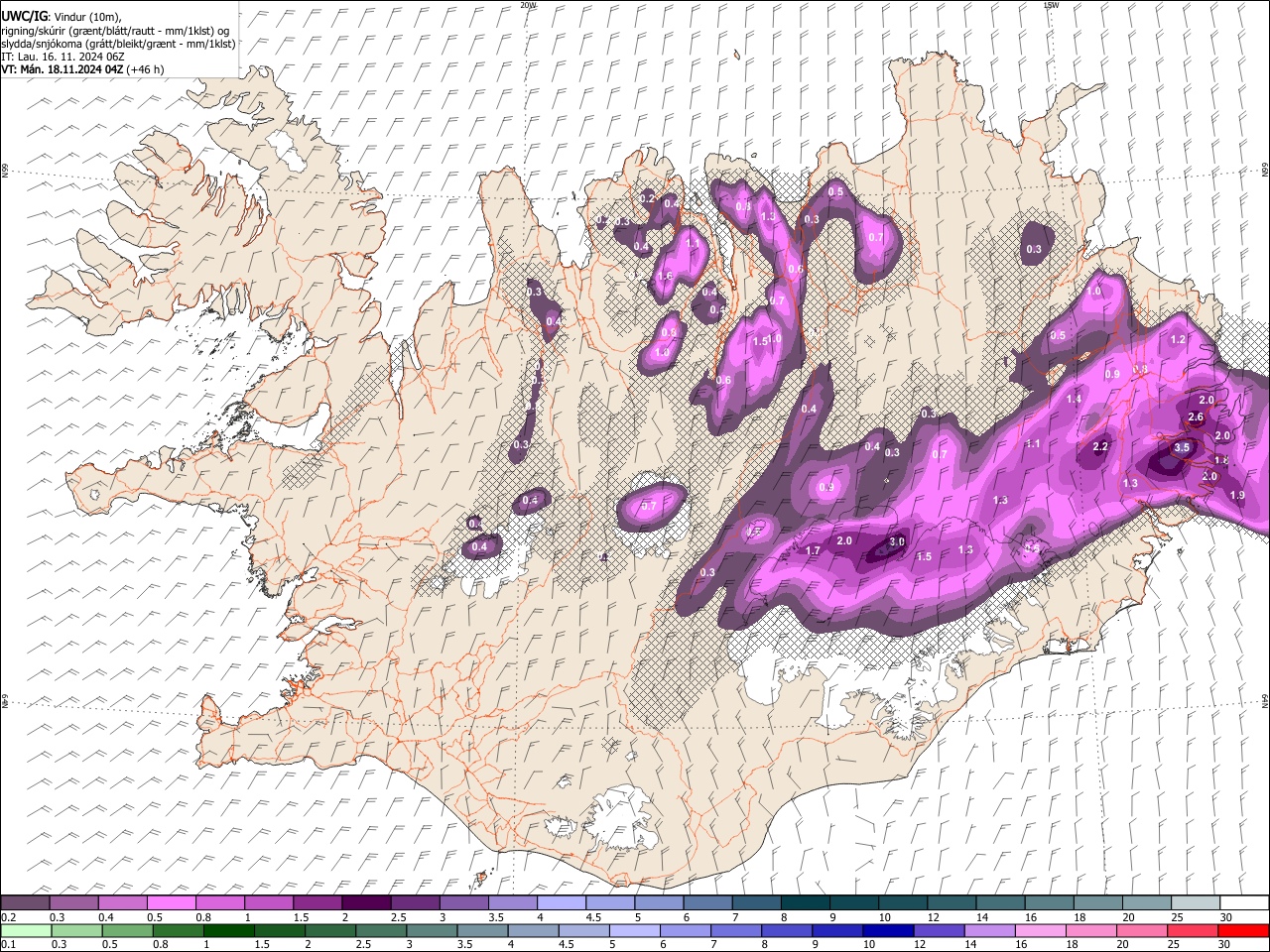Click the "1.4" precipitation value on the map
The height and width of the screenshot is (952, 1270).
tap(1074, 400)
